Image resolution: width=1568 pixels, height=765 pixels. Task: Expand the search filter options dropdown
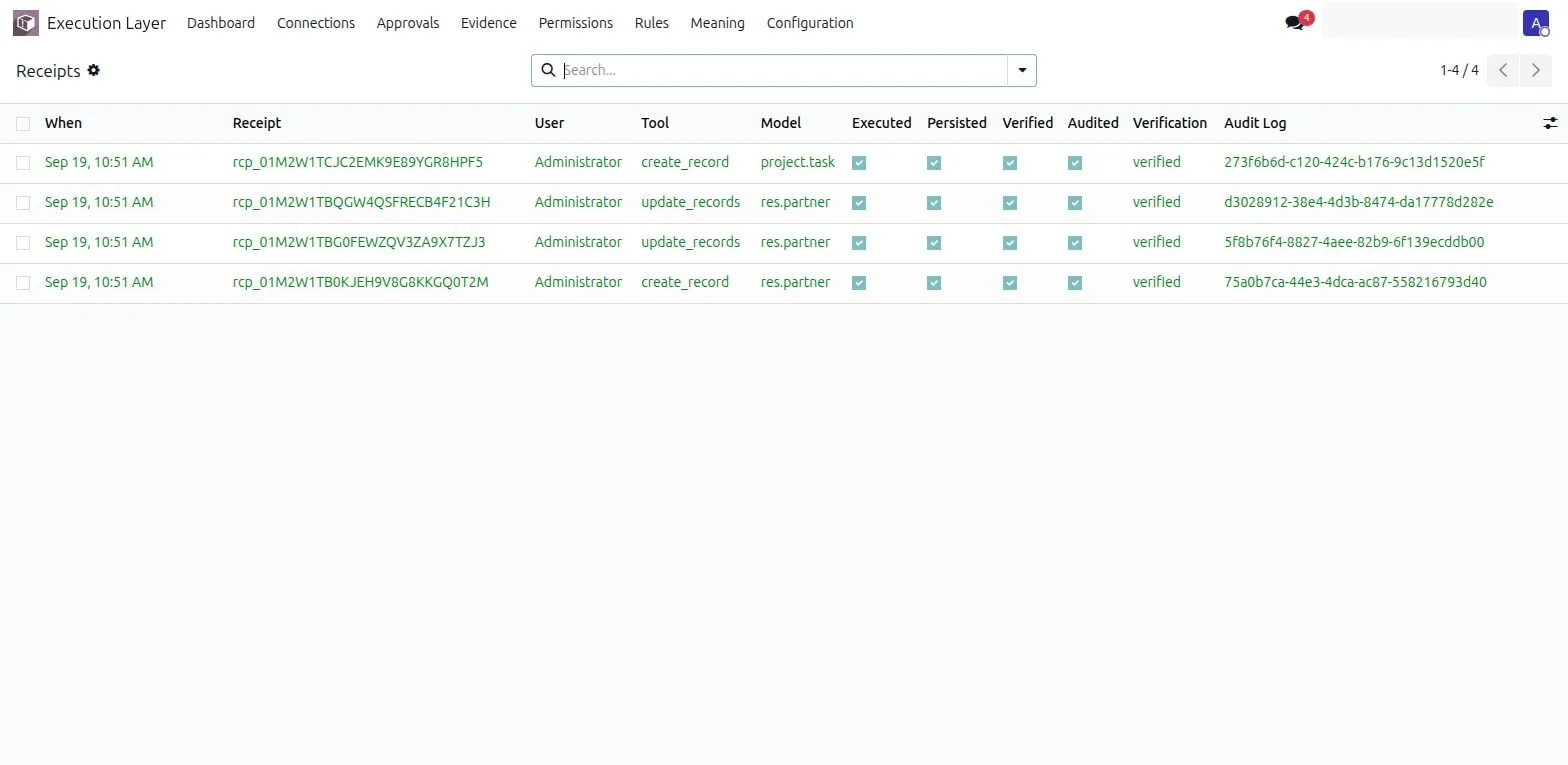(1022, 70)
